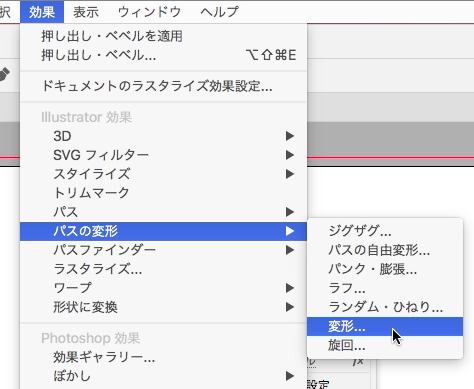Choose 押し出し・ベベル... with shortcut
The height and width of the screenshot is (389, 474).
click(x=163, y=55)
